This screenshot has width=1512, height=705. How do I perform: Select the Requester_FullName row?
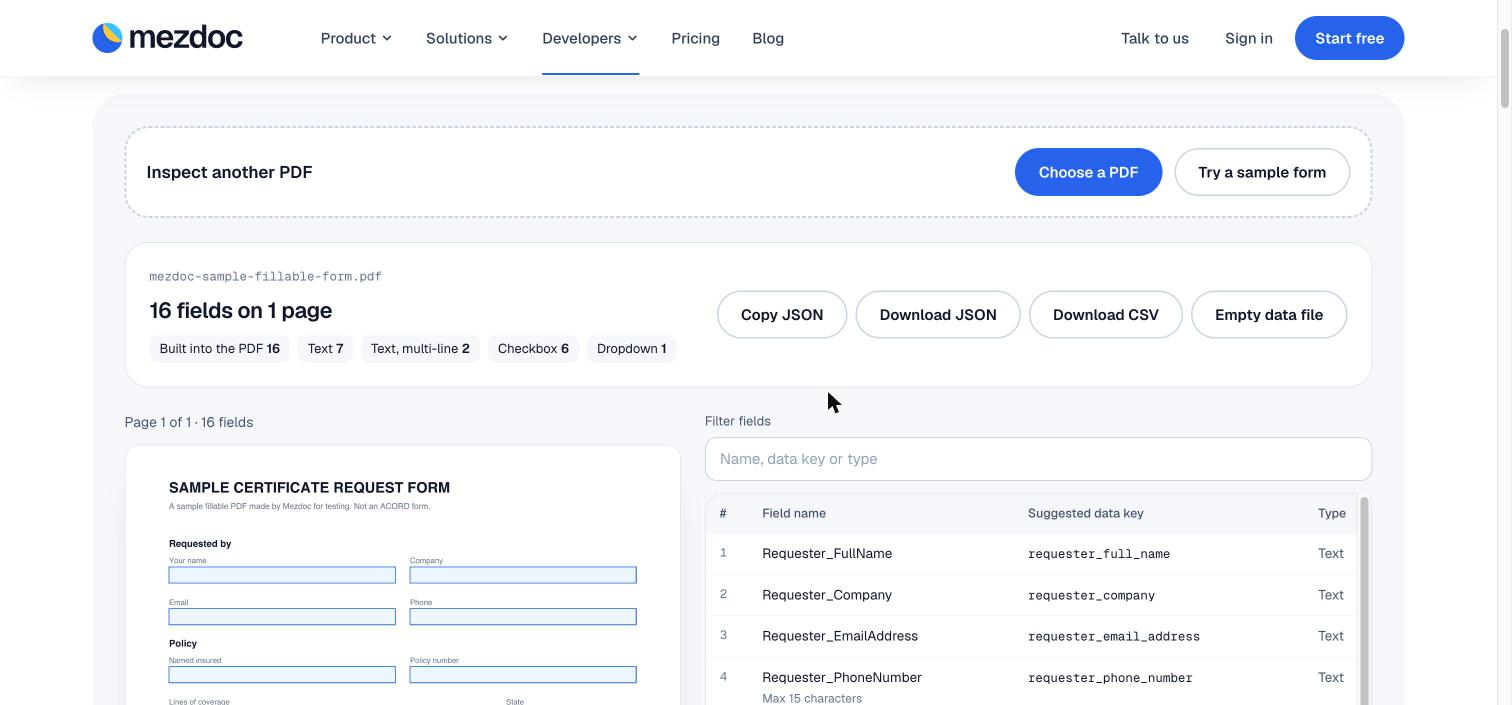1031,553
